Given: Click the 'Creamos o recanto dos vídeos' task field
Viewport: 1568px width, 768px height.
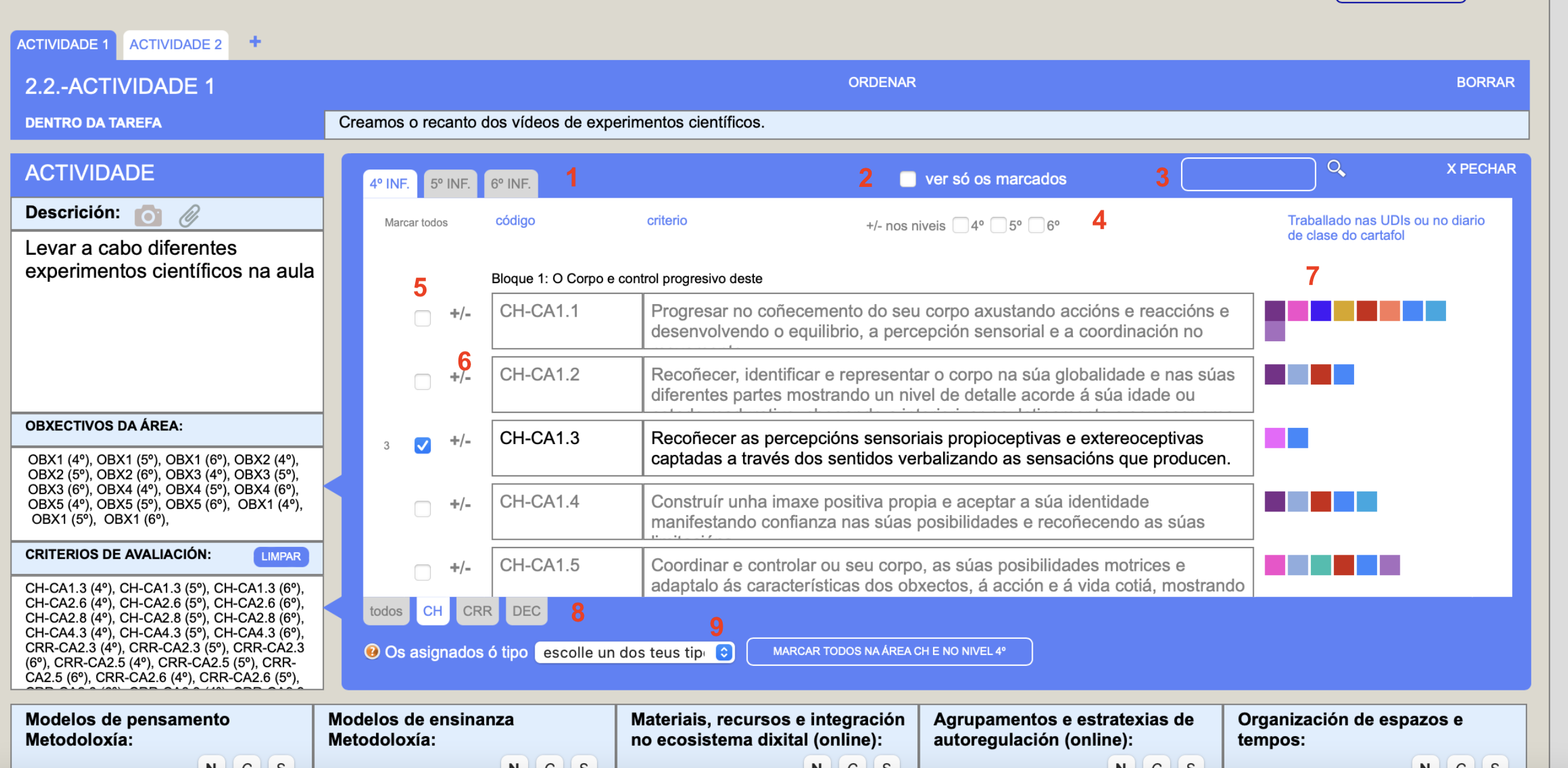Looking at the screenshot, I should (x=926, y=124).
